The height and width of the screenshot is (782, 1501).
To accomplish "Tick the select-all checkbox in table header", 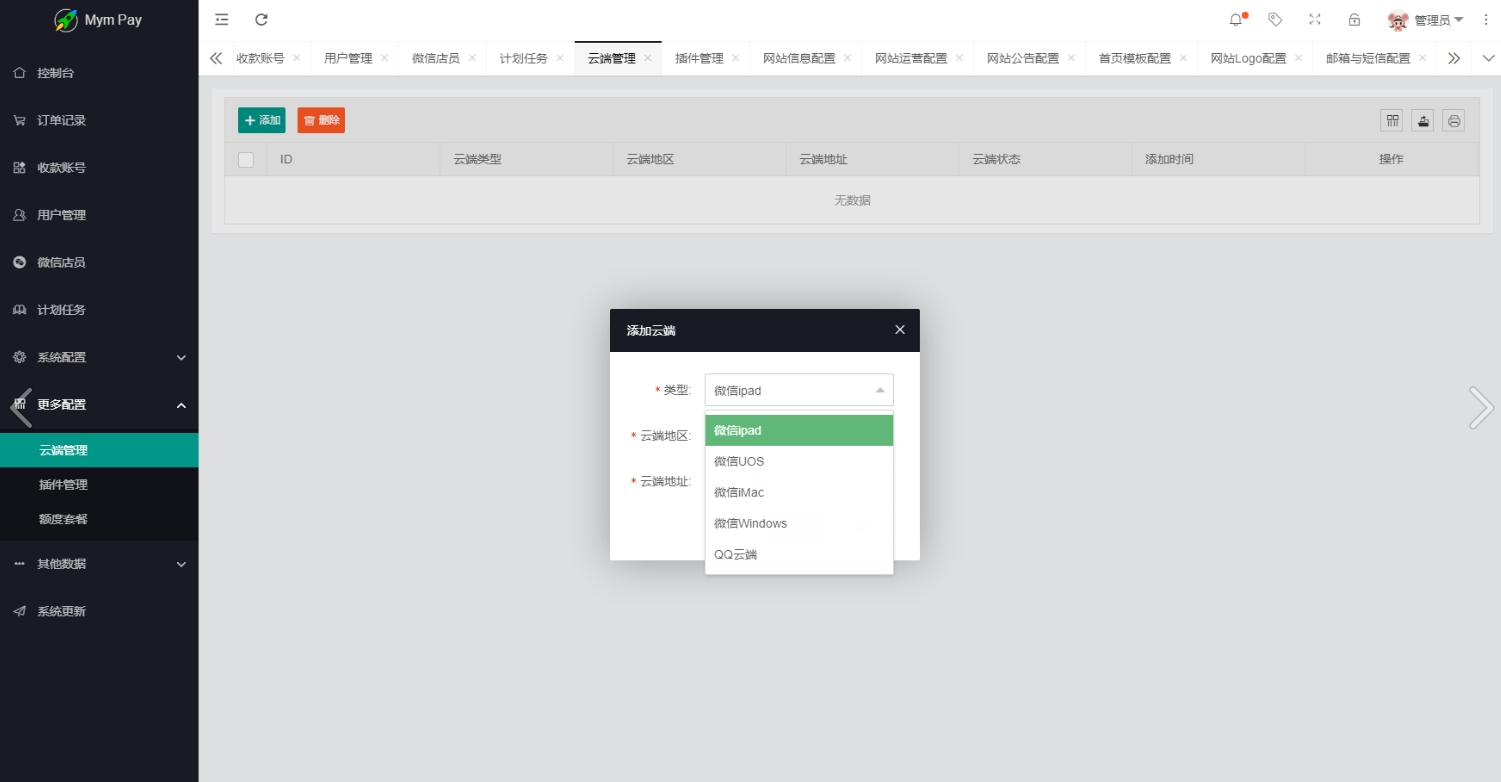I will tap(246, 159).
